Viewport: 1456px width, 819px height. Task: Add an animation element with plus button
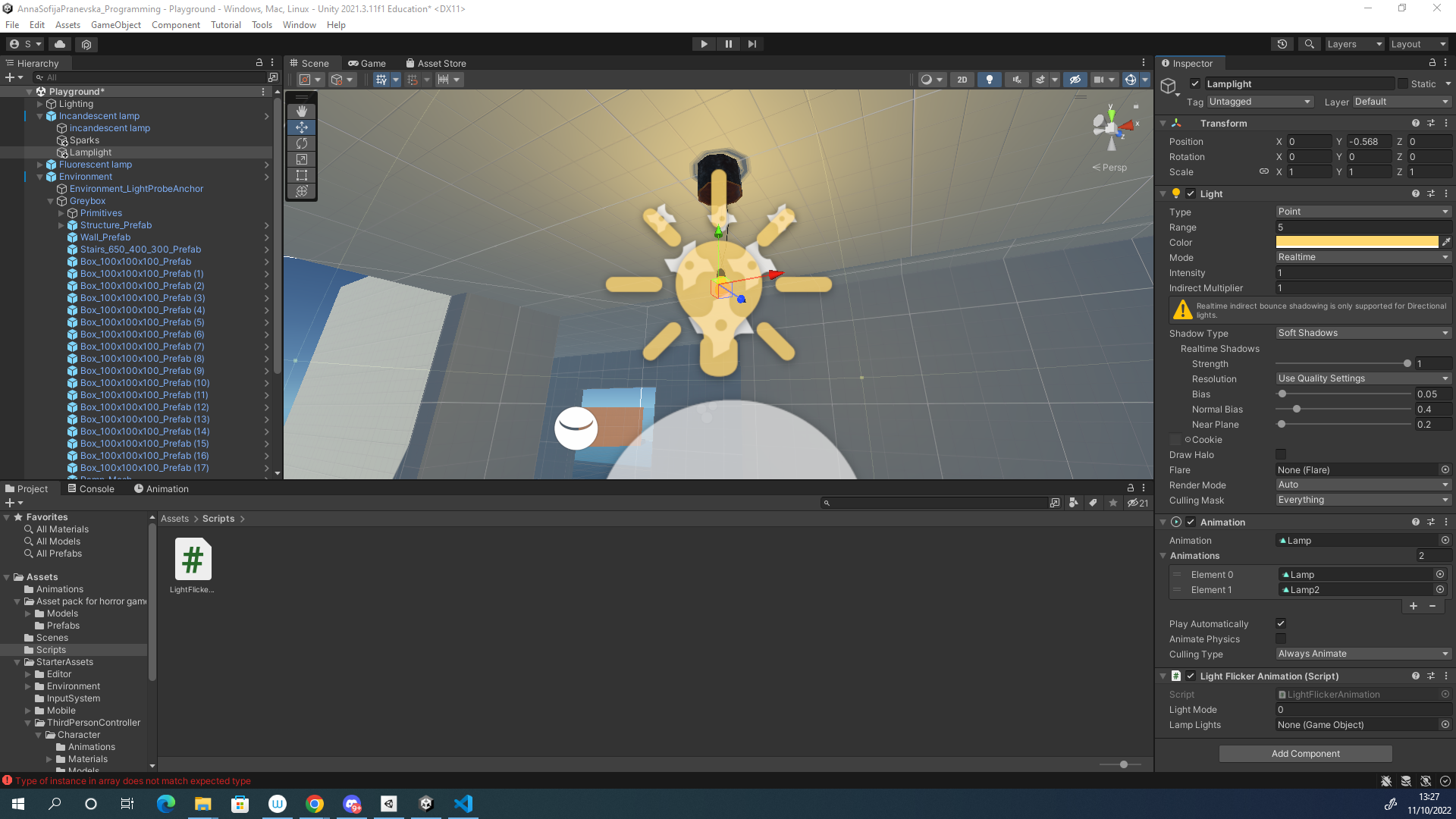click(x=1413, y=606)
